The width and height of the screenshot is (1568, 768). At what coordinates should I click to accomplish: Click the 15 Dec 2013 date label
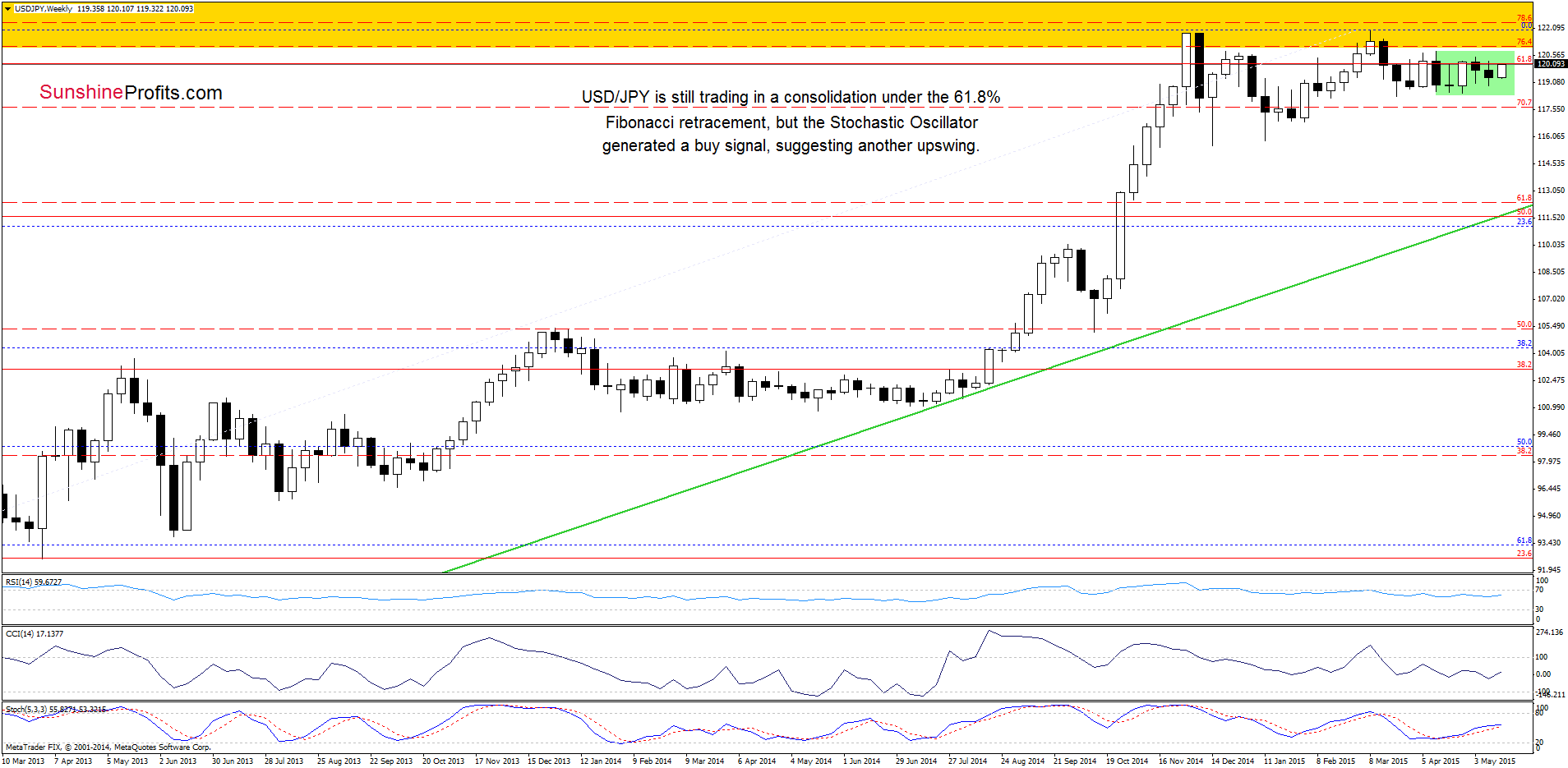click(549, 761)
